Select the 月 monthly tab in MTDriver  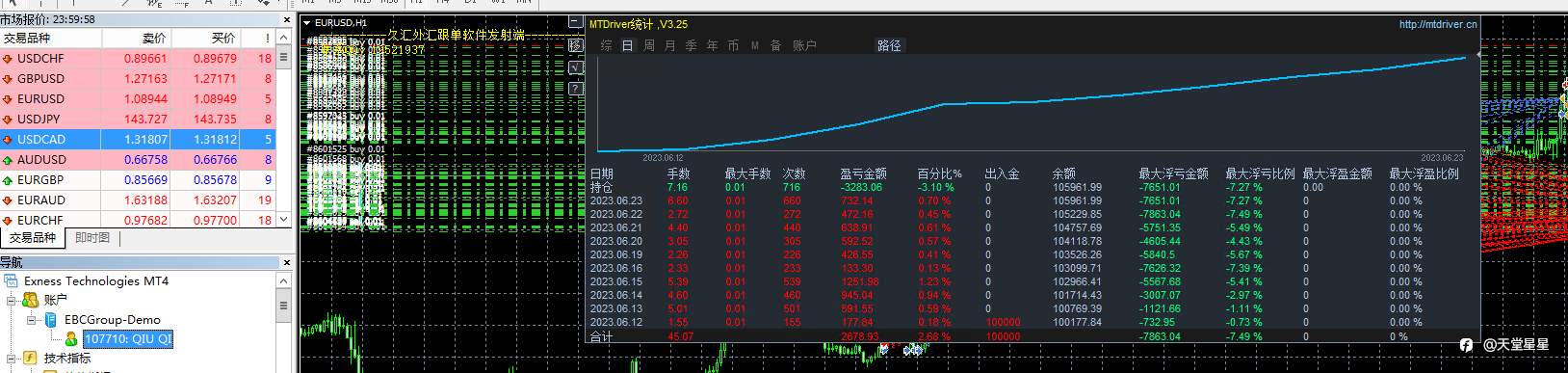[669, 45]
